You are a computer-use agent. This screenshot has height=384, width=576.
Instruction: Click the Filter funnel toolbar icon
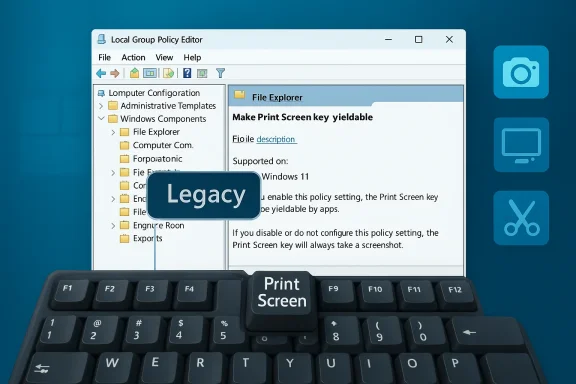(x=220, y=73)
